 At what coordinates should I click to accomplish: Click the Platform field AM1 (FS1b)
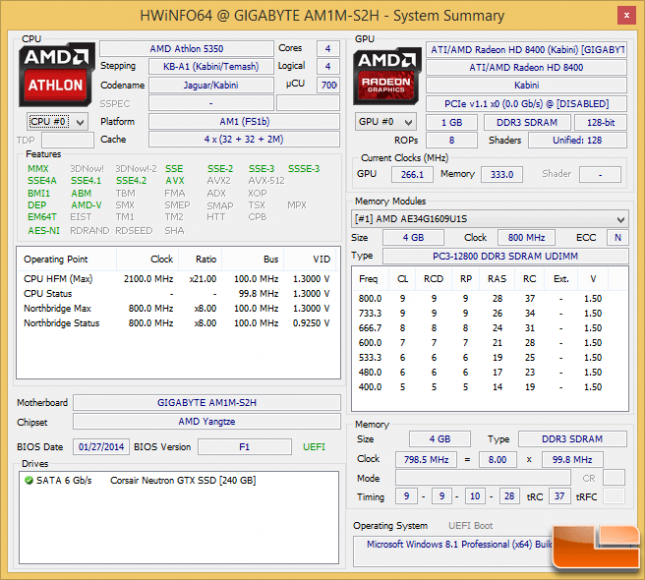[x=244, y=122]
